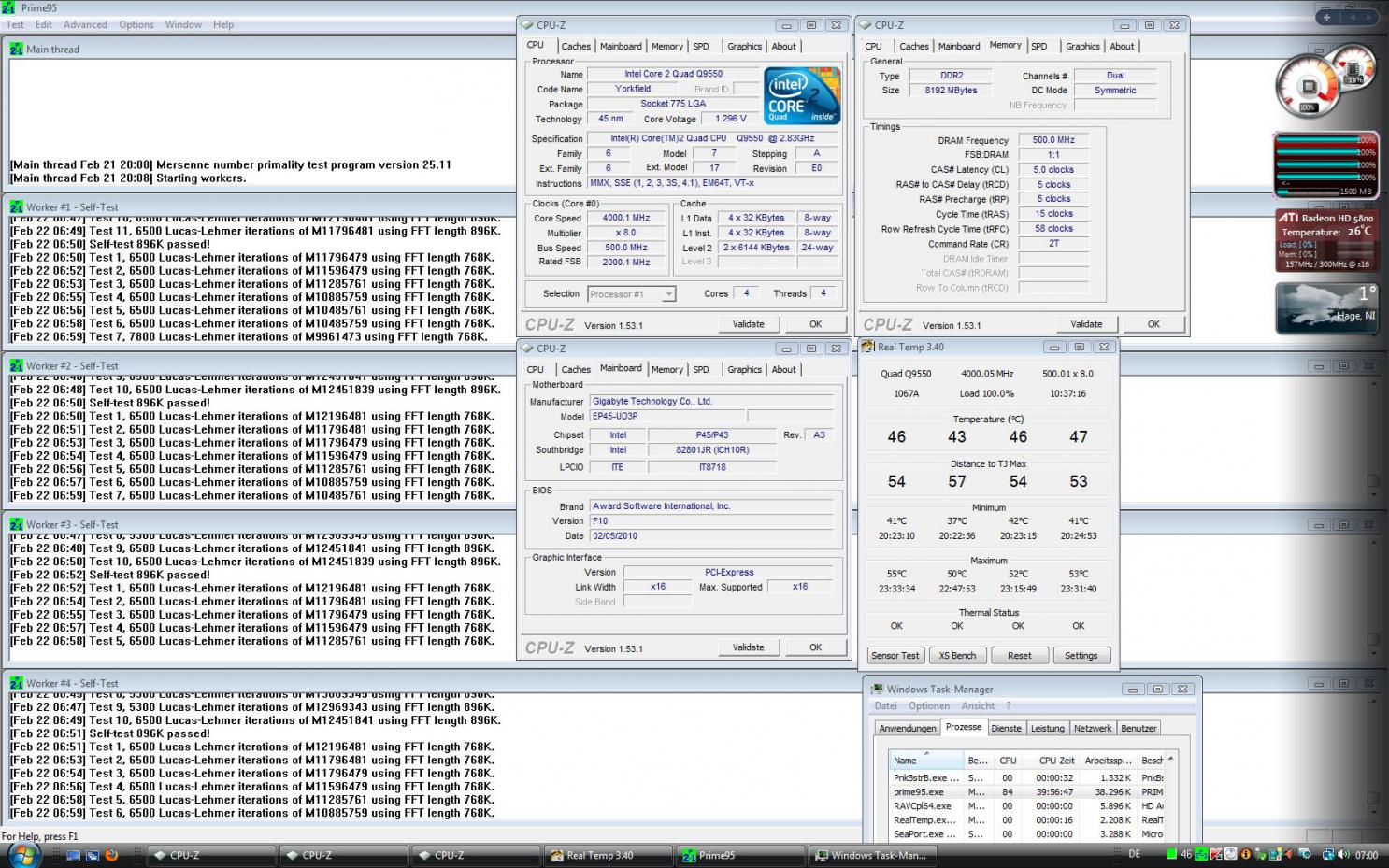Open SPD tab in CPU-Z Memory window
1389x868 pixels.
pyautogui.click(x=1039, y=46)
